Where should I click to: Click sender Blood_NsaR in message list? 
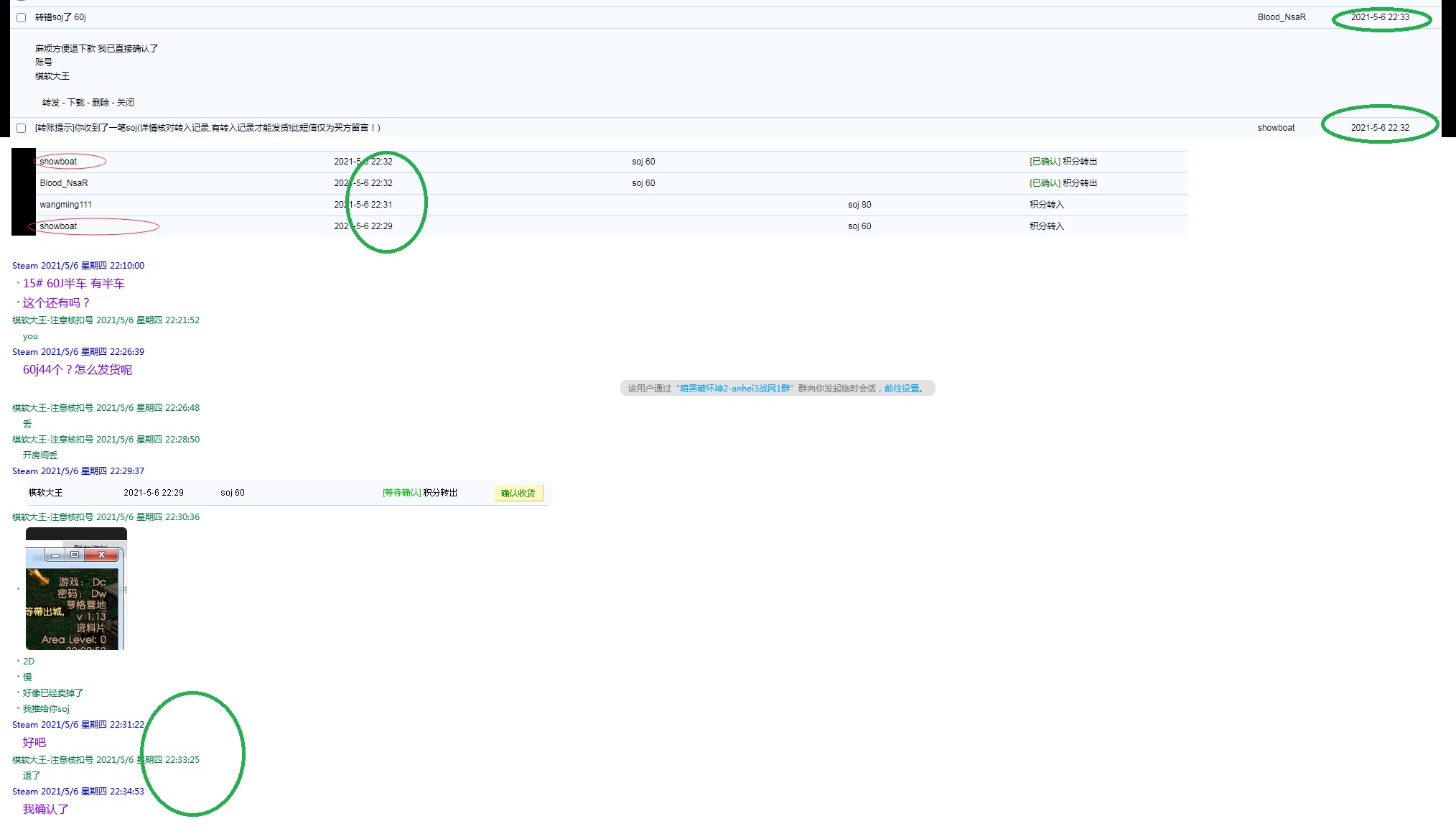pos(1281,17)
